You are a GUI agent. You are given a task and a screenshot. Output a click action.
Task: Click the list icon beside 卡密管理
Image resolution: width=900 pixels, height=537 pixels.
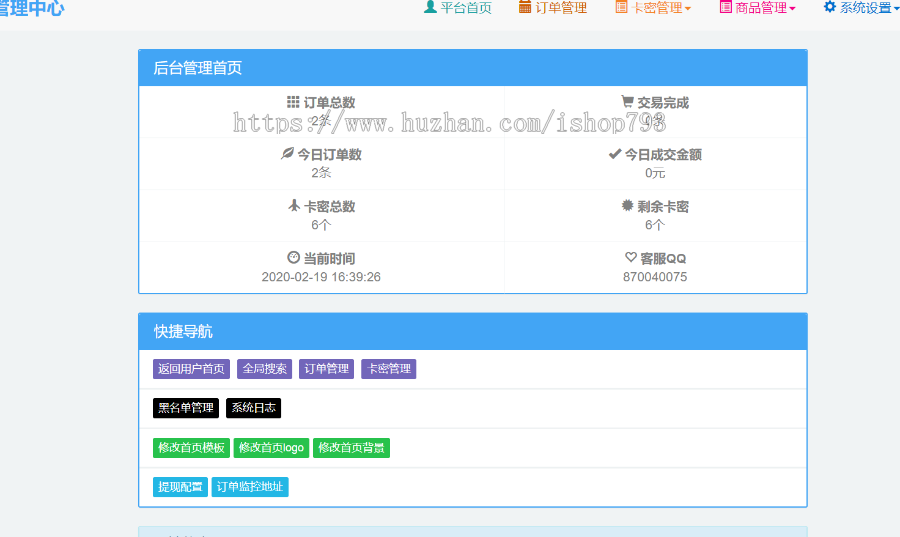621,7
